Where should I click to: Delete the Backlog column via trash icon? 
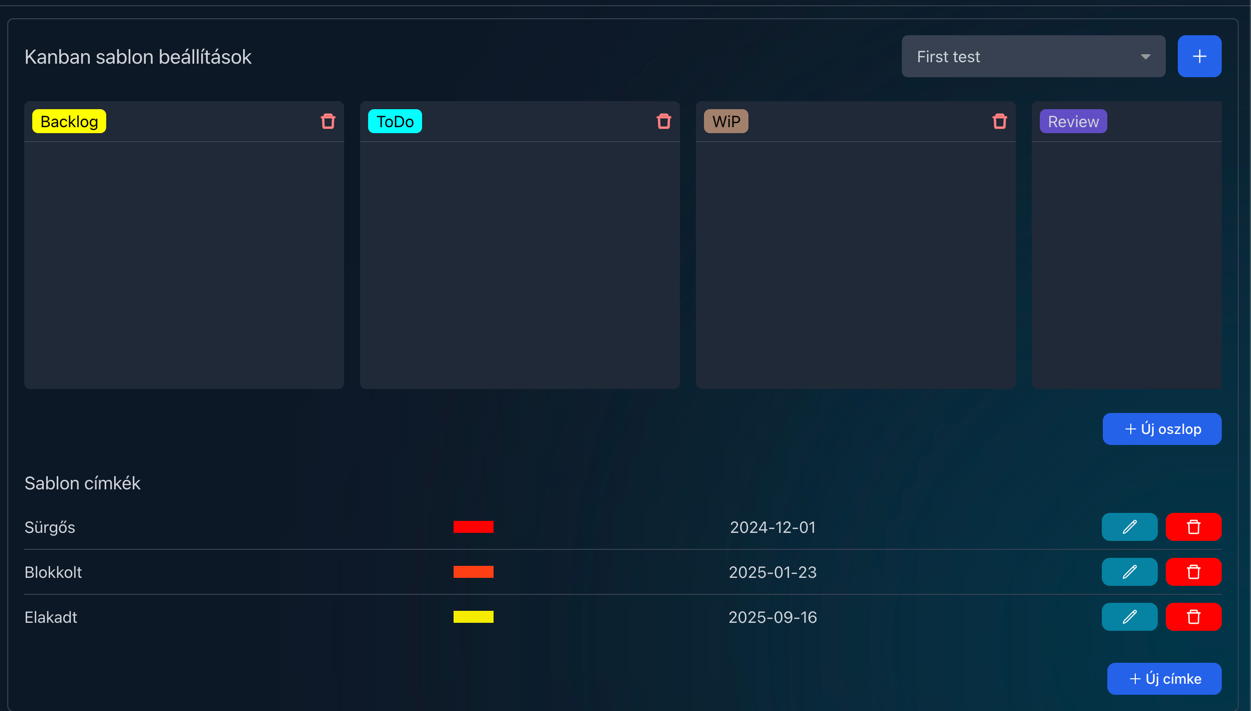click(328, 121)
